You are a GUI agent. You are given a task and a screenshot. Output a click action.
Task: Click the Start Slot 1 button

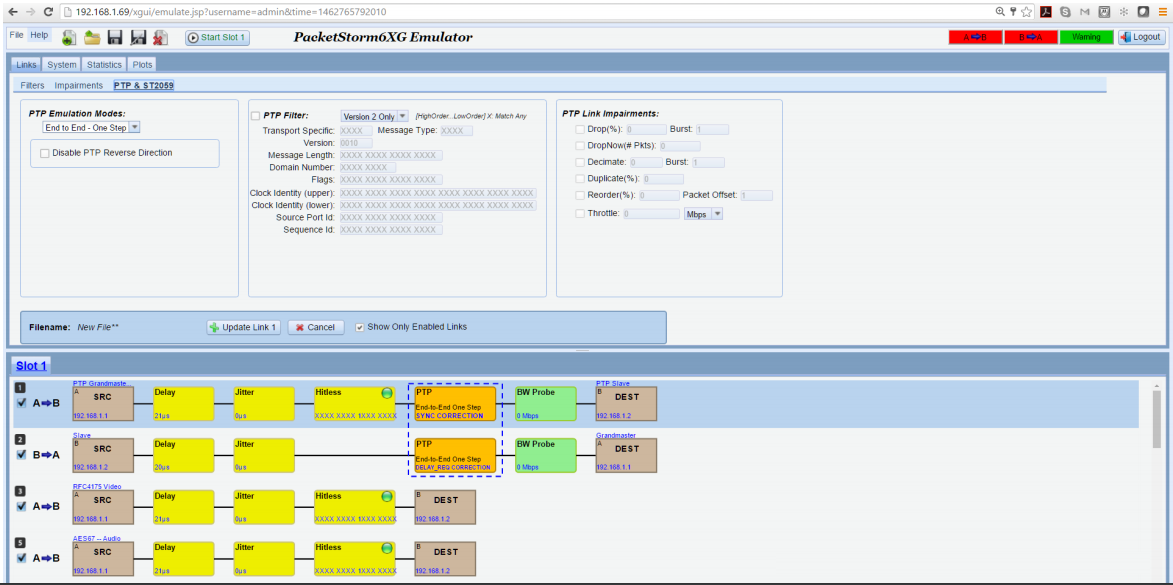217,37
